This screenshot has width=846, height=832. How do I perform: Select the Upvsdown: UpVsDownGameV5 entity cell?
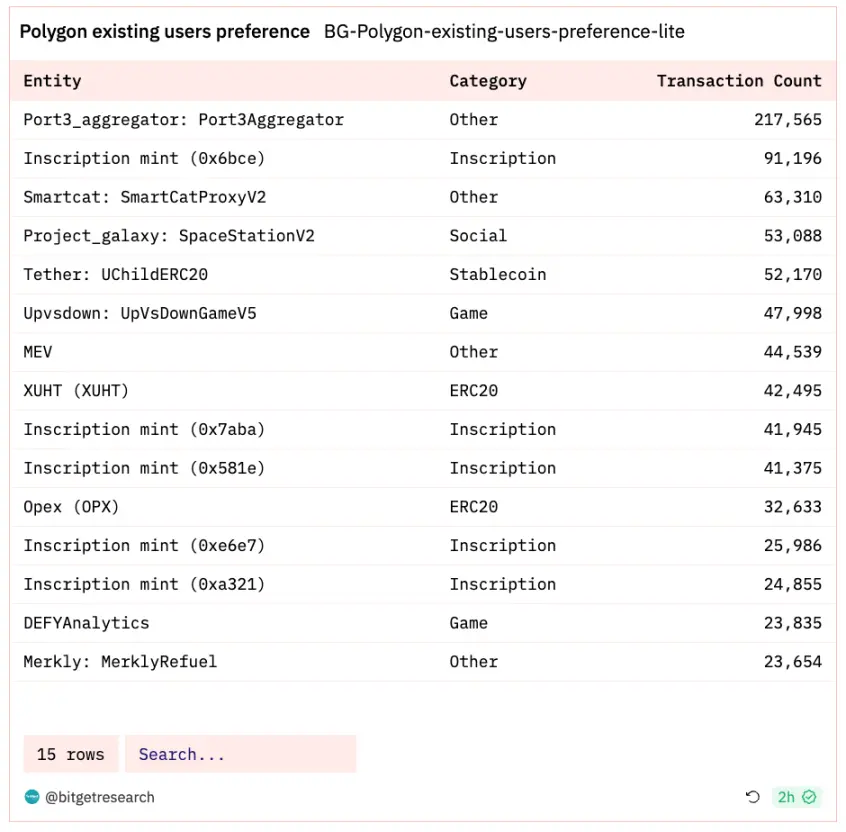click(140, 313)
